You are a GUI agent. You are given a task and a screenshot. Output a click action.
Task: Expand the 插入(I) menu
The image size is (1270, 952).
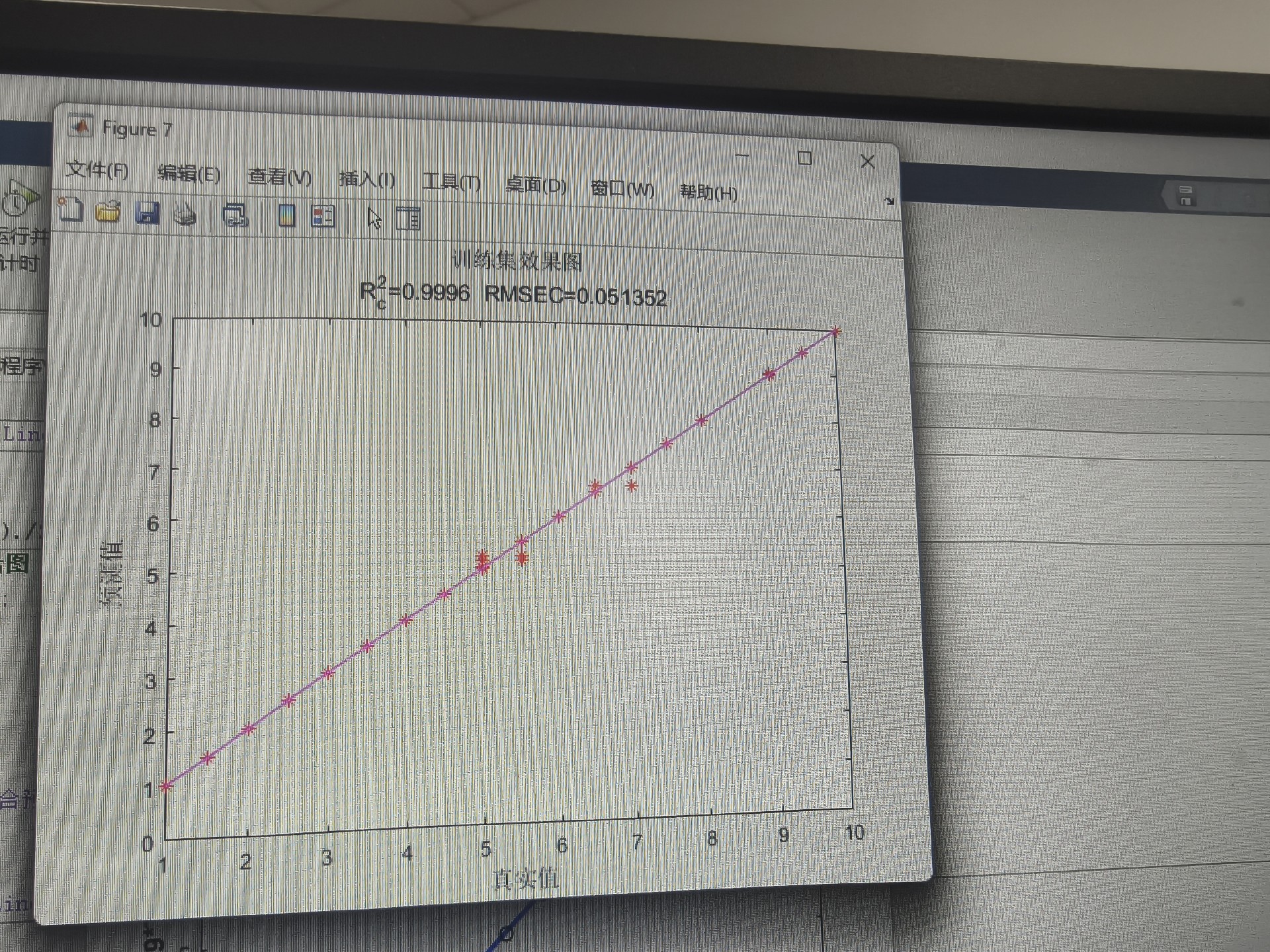pyautogui.click(x=367, y=180)
